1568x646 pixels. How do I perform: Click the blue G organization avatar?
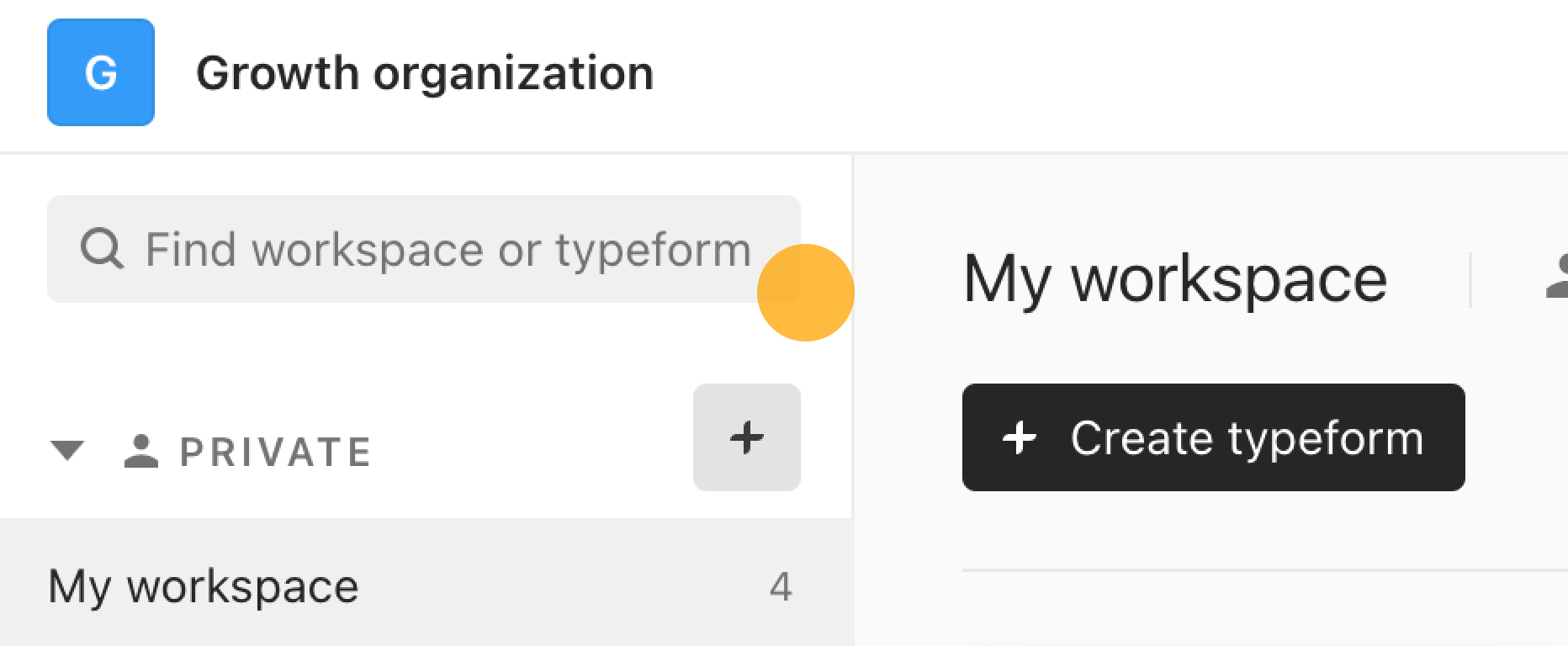point(101,72)
